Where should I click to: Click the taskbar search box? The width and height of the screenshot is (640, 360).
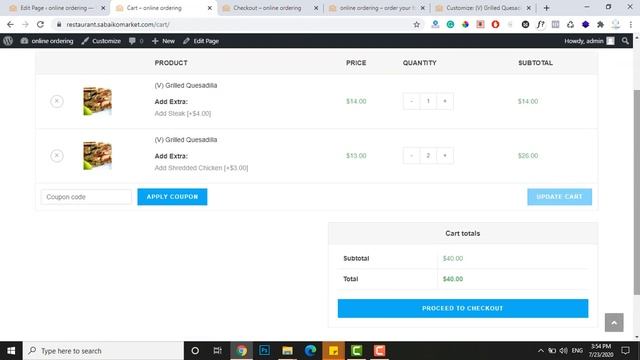103,351
